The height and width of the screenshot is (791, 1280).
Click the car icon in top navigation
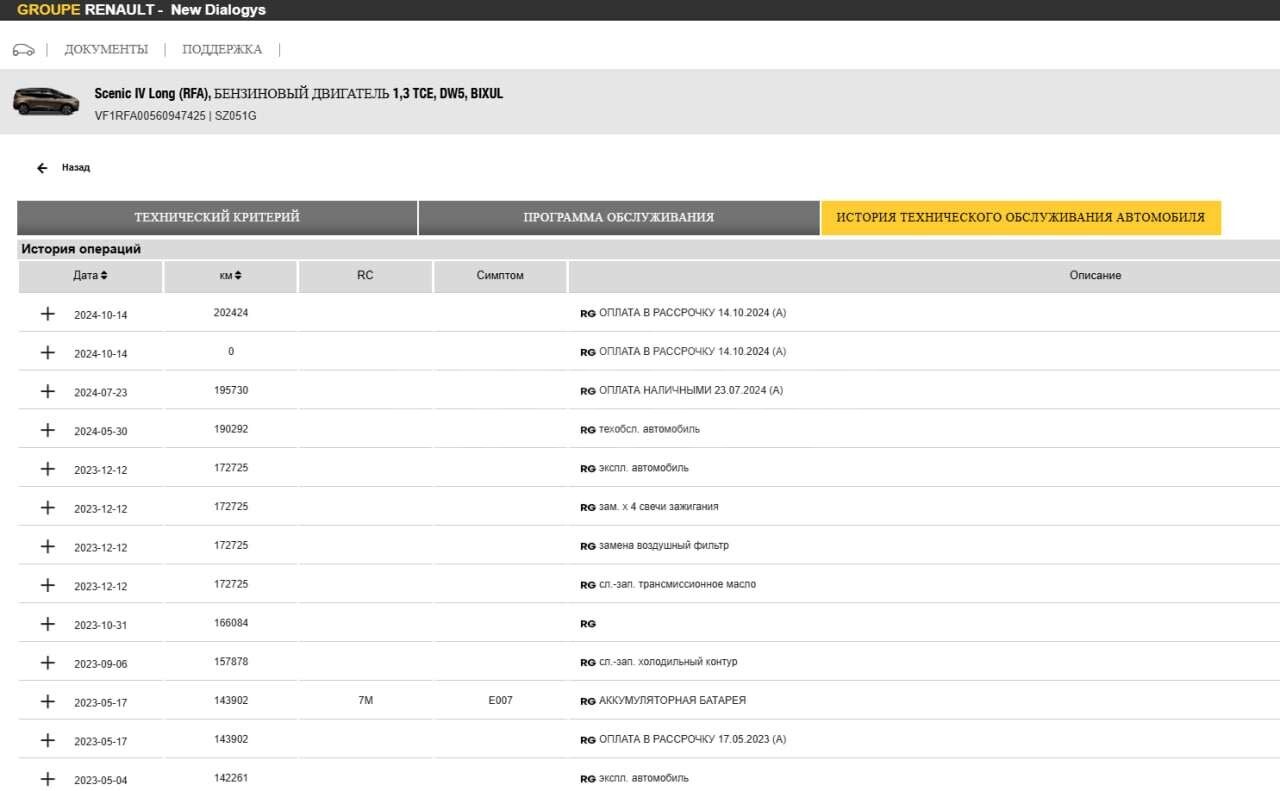pos(23,49)
